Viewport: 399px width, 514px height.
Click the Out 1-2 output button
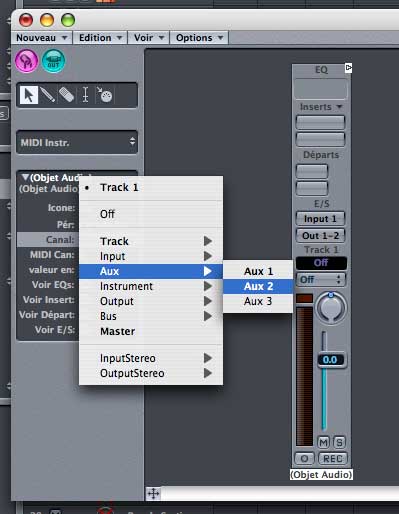pos(320,236)
